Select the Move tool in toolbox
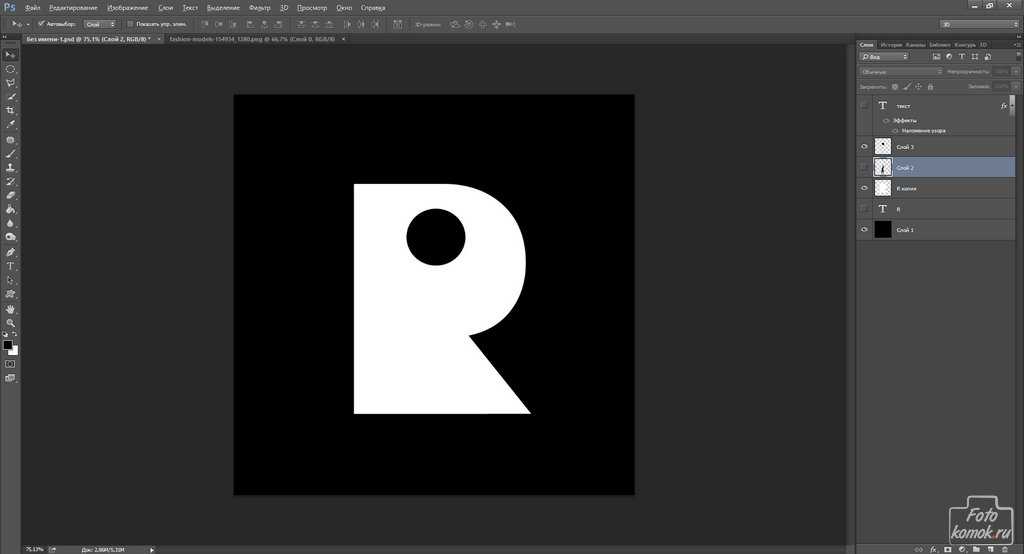1024x554 pixels. (x=10, y=55)
